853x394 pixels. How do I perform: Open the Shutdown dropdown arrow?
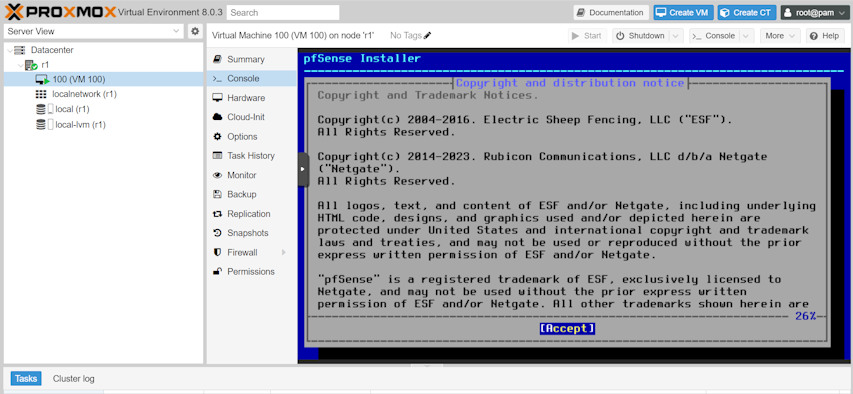676,36
